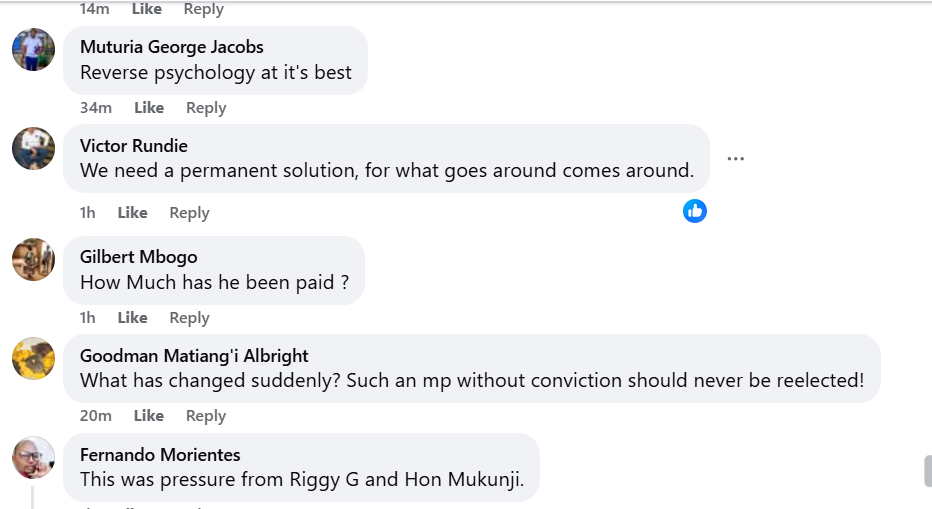932x509 pixels.
Task: Like Gilbert Mbogo's comment
Action: click(x=132, y=318)
